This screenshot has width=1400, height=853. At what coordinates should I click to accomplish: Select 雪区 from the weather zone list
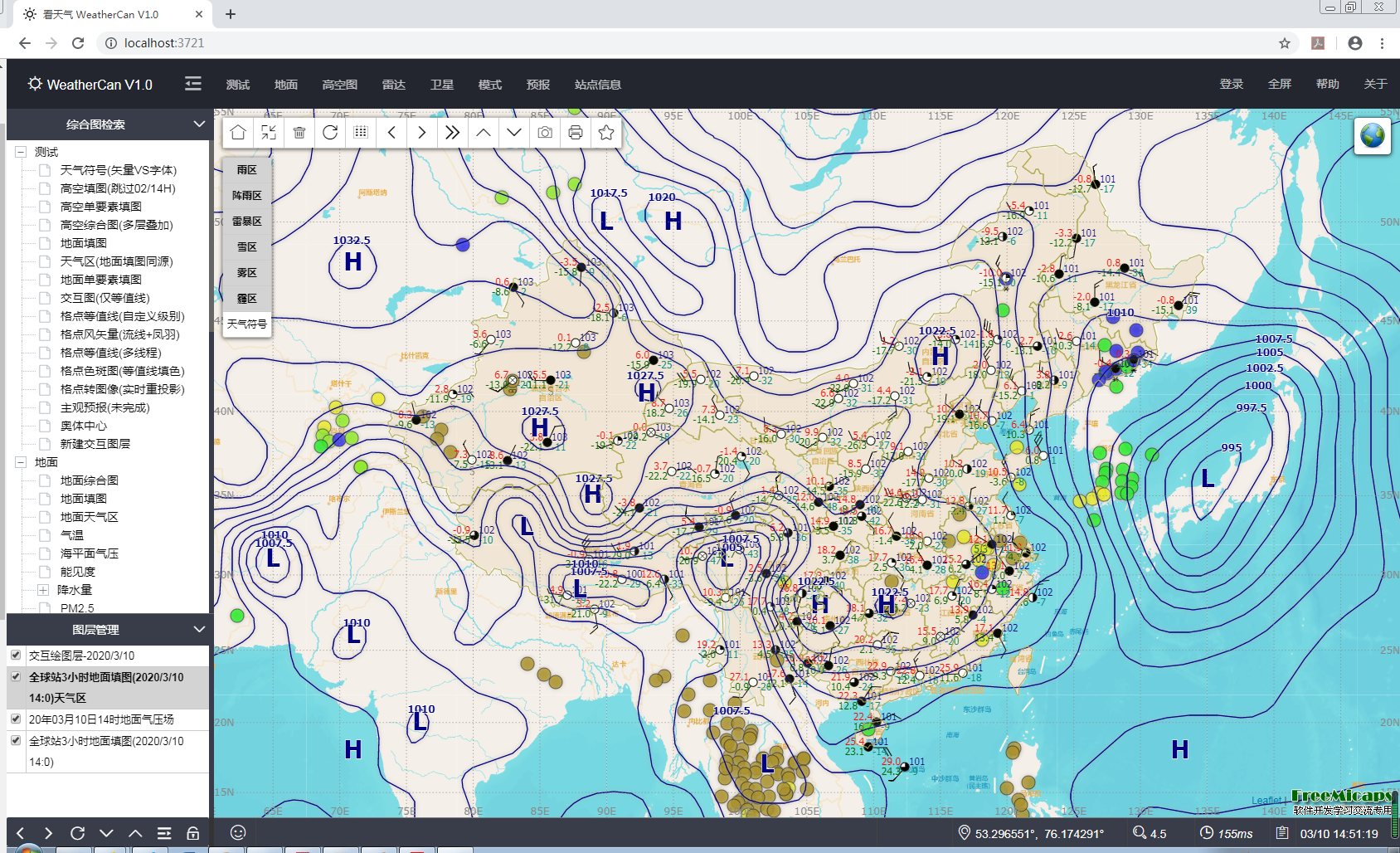[245, 246]
